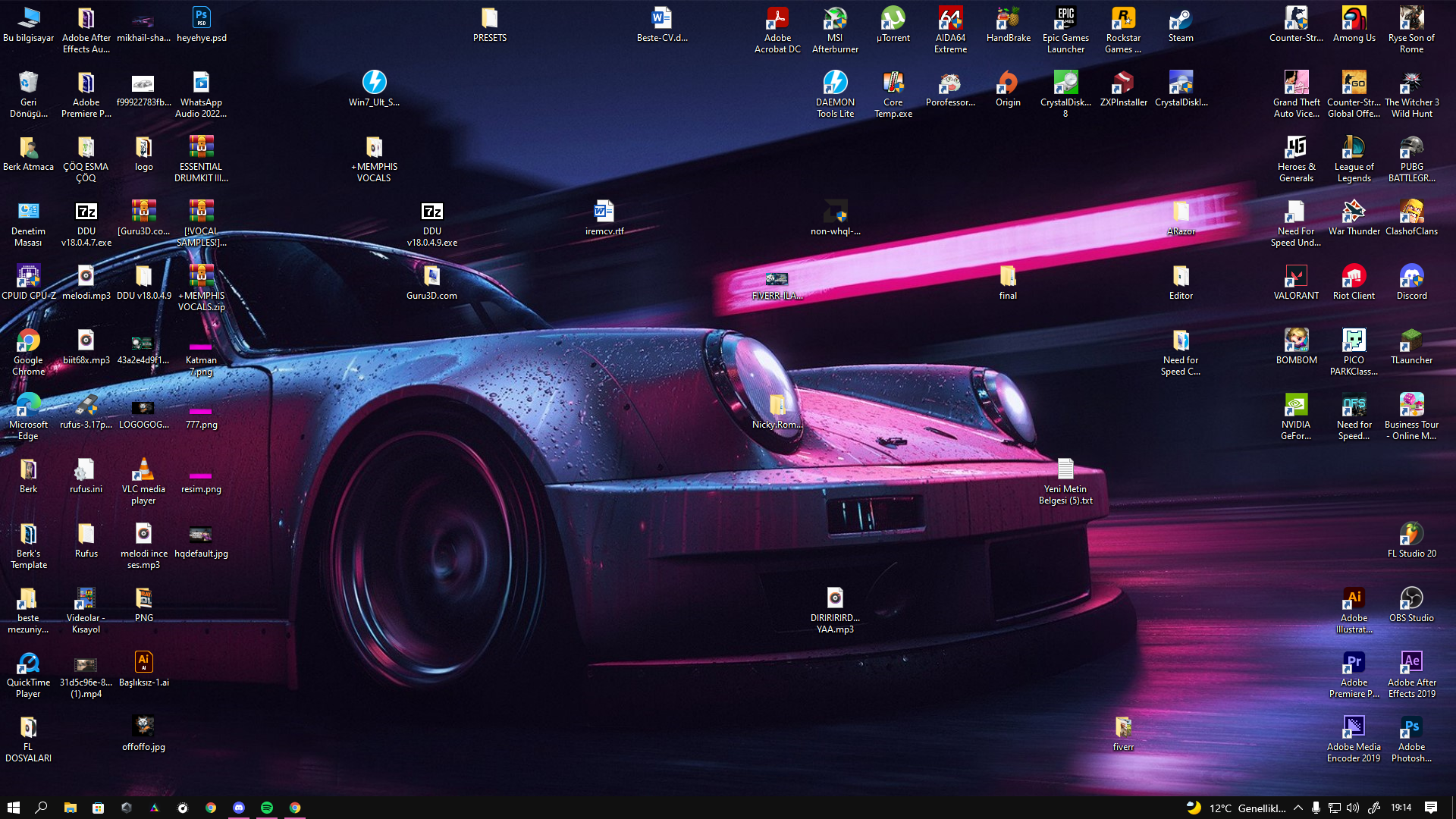This screenshot has width=1456, height=819.
Task: Expand hidden system tray icons chevron
Action: (x=1298, y=808)
